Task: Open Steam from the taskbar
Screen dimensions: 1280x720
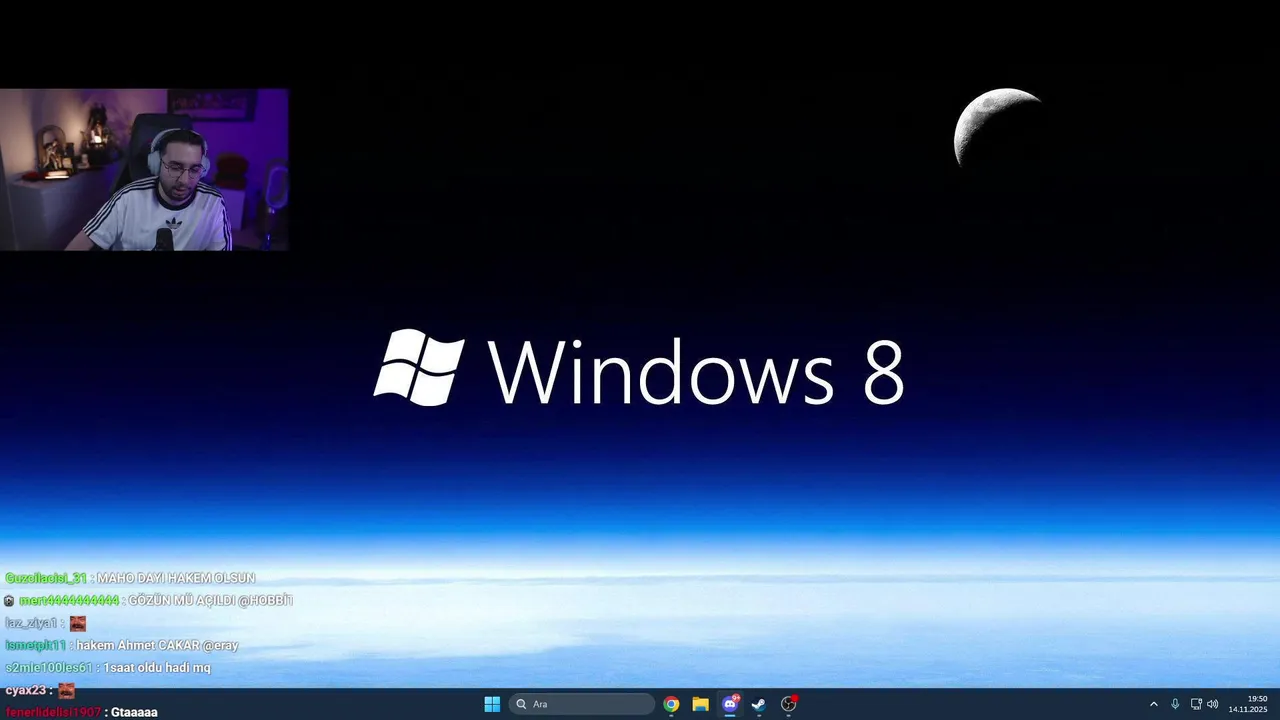Action: coord(759,704)
